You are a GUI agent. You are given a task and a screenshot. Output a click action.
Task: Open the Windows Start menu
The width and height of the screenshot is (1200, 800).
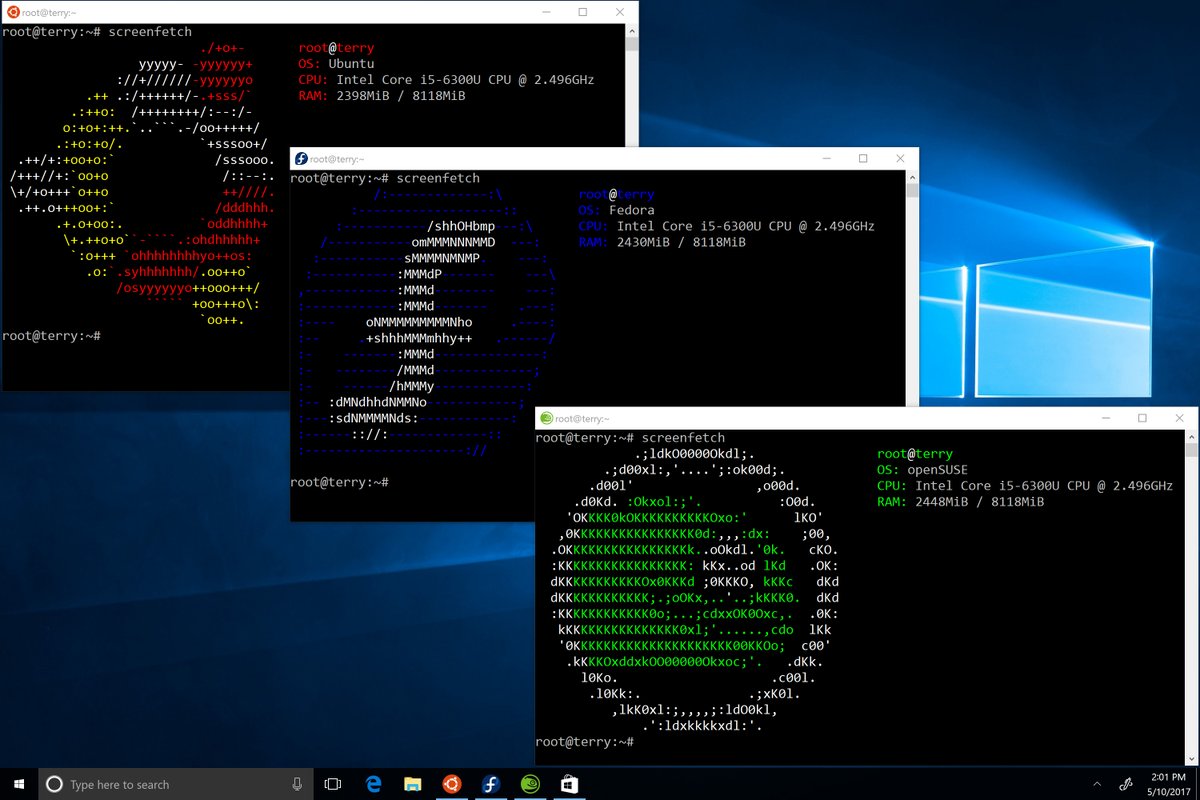(19, 784)
